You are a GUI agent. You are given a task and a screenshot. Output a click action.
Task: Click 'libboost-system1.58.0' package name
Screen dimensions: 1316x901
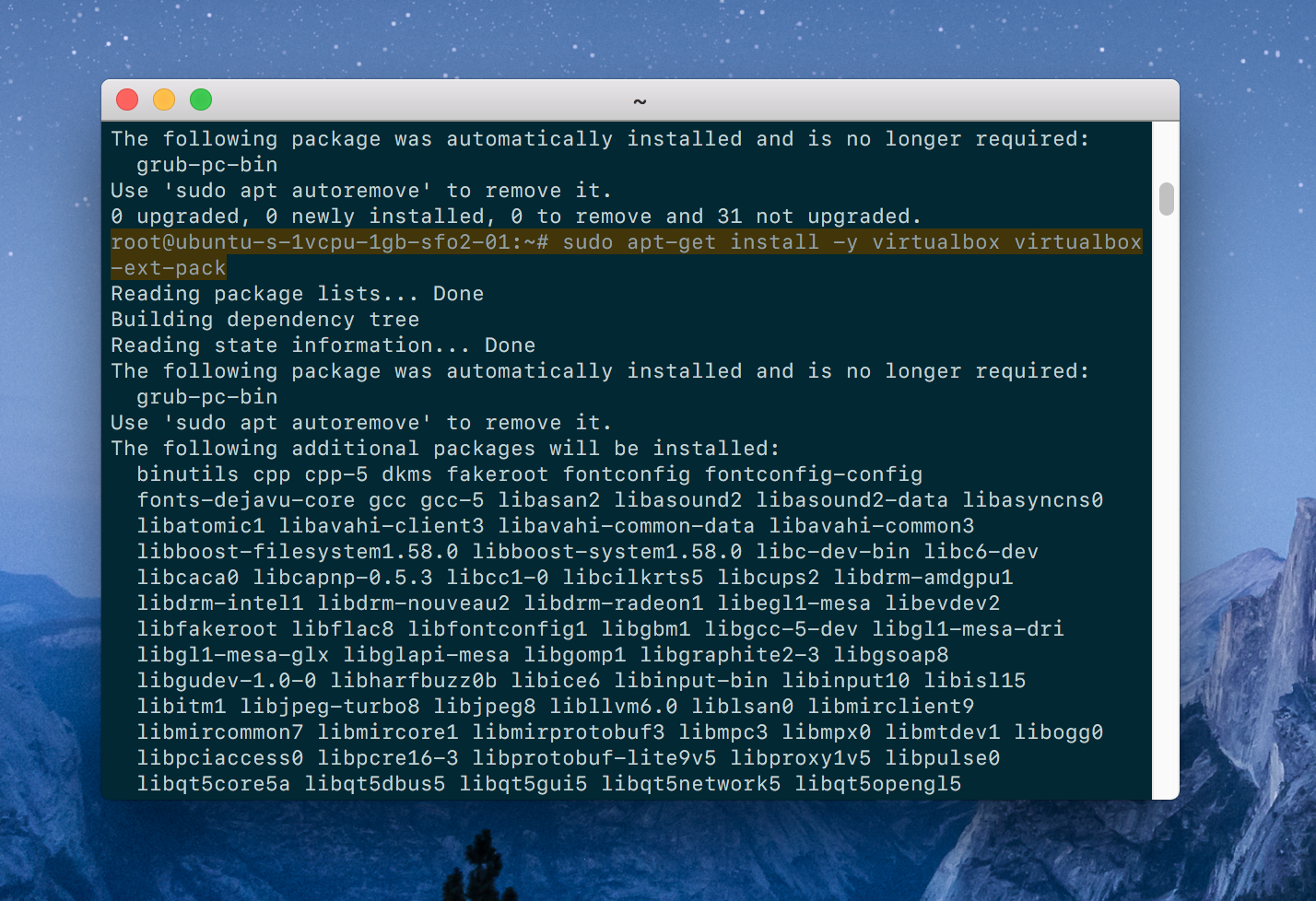(x=607, y=552)
